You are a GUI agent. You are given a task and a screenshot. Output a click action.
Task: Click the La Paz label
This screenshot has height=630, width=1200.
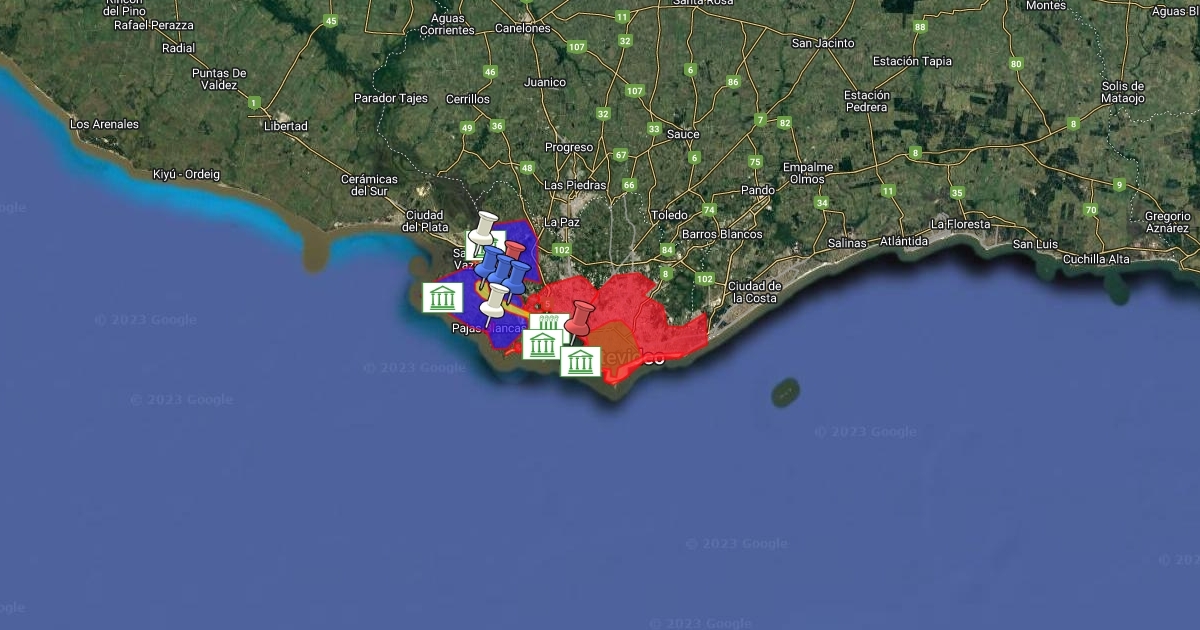[562, 222]
